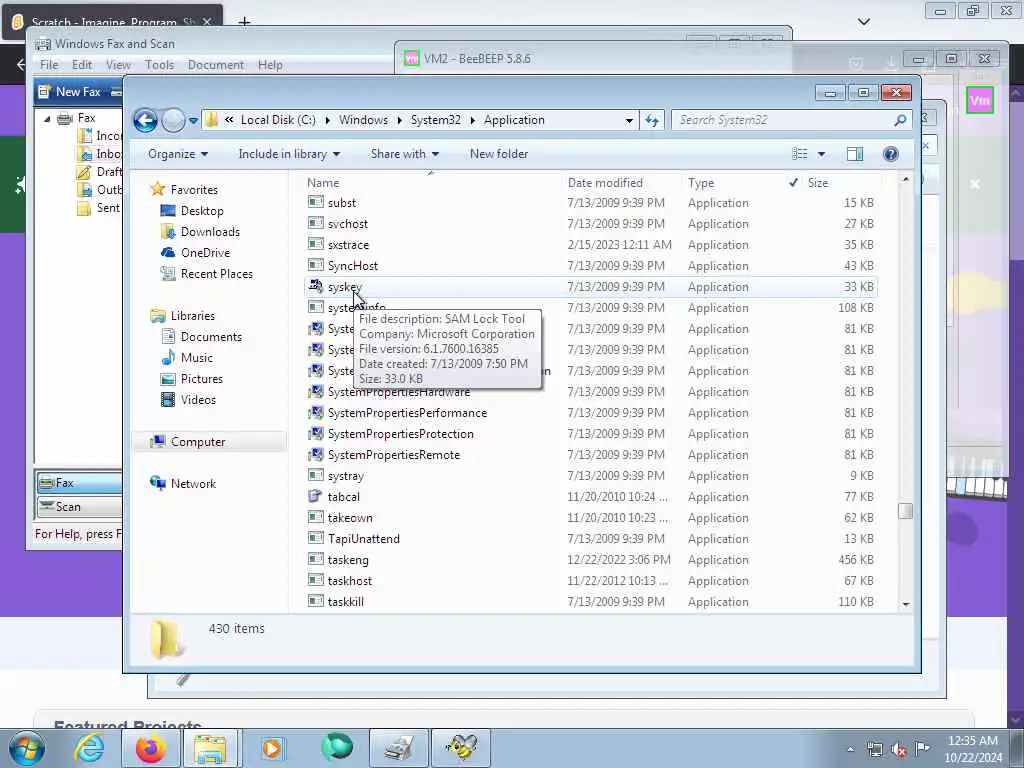
Task: Open the Include in library dropdown
Action: [x=289, y=154]
